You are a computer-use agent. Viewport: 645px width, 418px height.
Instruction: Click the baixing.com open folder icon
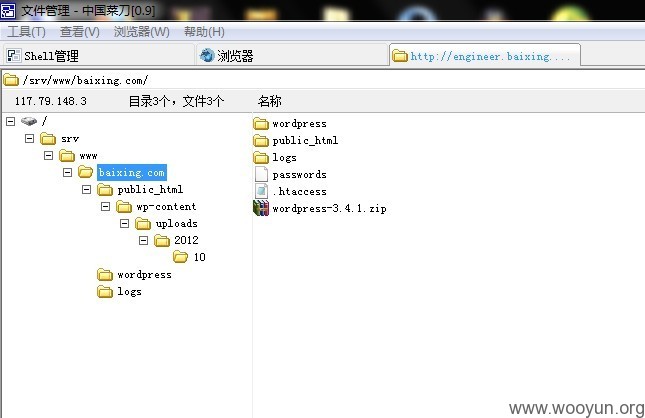point(86,172)
